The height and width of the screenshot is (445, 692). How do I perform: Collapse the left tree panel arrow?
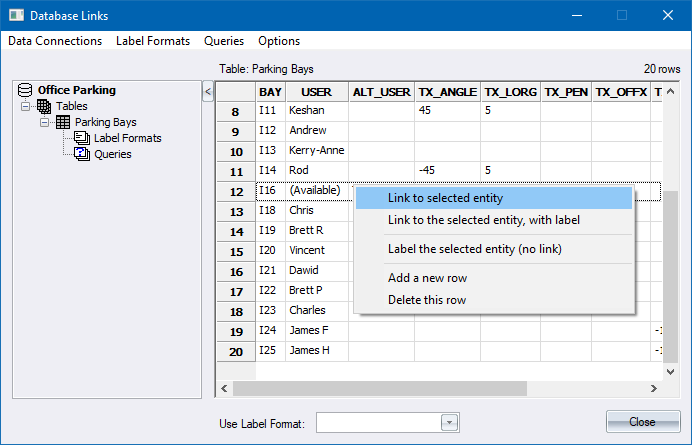click(208, 92)
